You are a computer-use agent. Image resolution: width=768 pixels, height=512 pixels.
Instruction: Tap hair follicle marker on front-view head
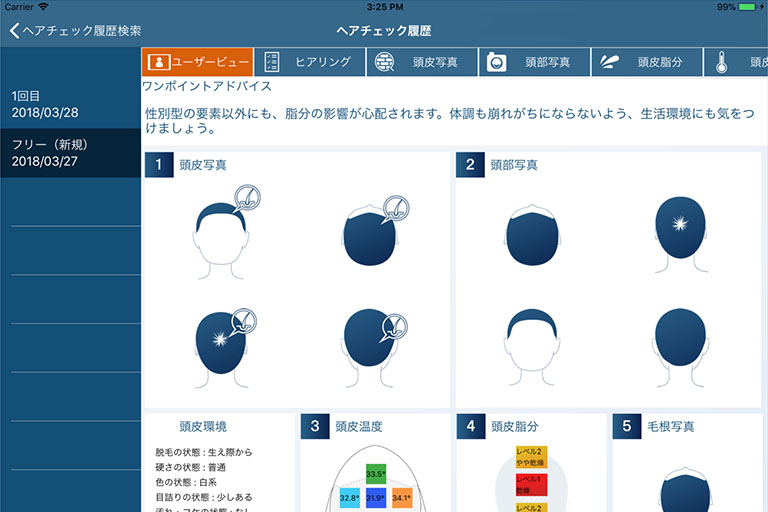pyautogui.click(x=247, y=198)
